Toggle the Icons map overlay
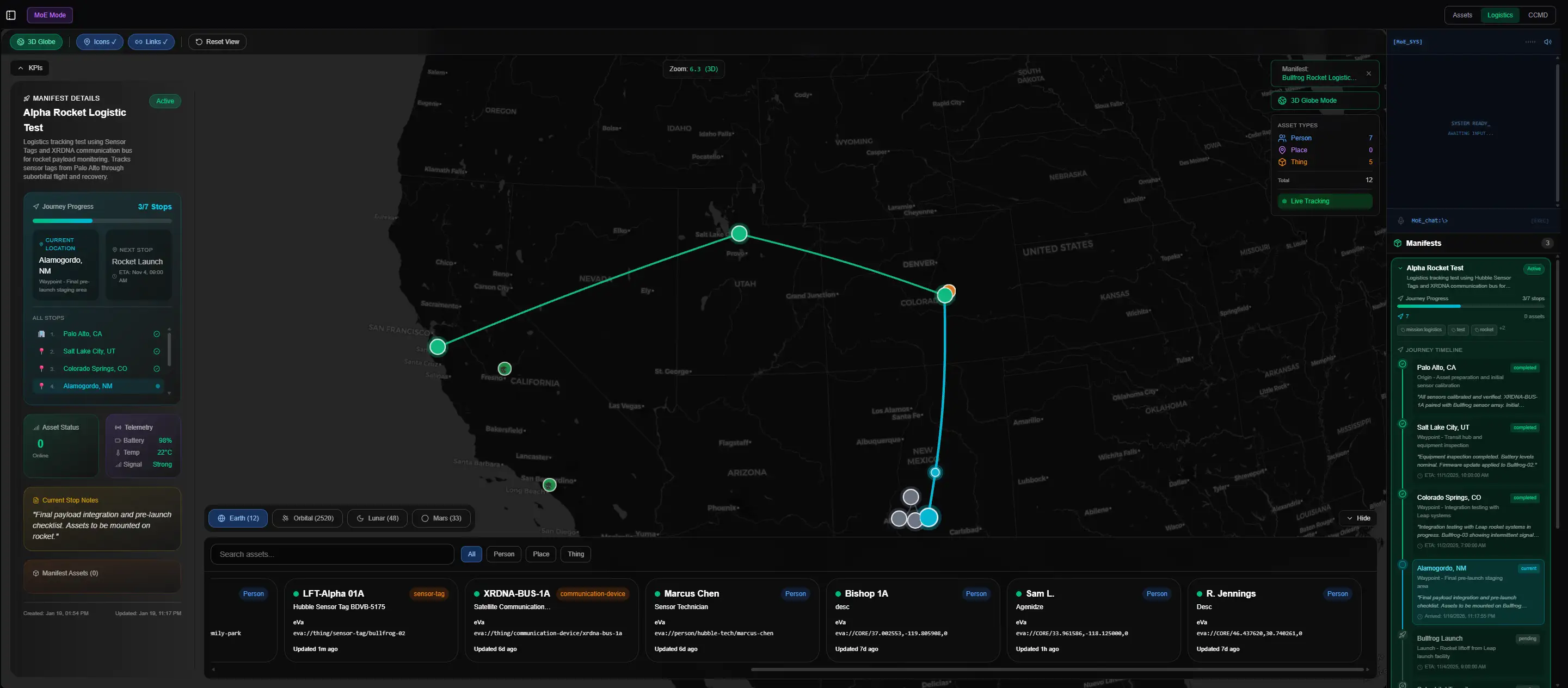This screenshot has width=1568, height=688. [x=99, y=41]
